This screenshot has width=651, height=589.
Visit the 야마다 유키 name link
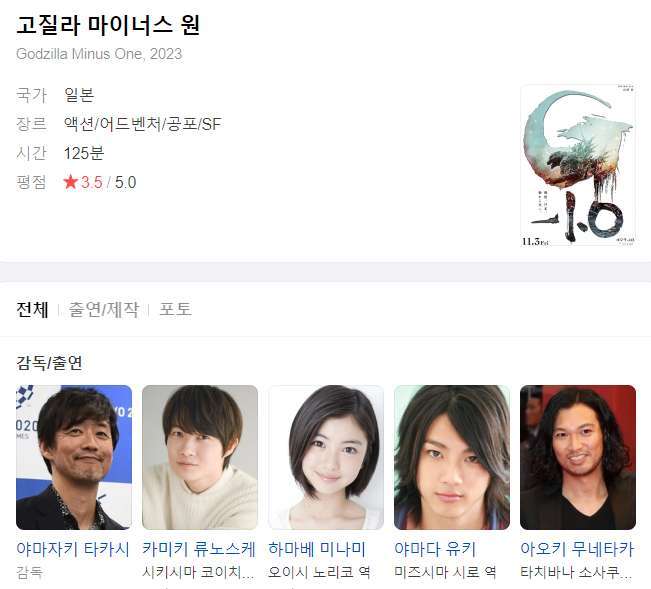point(435,549)
